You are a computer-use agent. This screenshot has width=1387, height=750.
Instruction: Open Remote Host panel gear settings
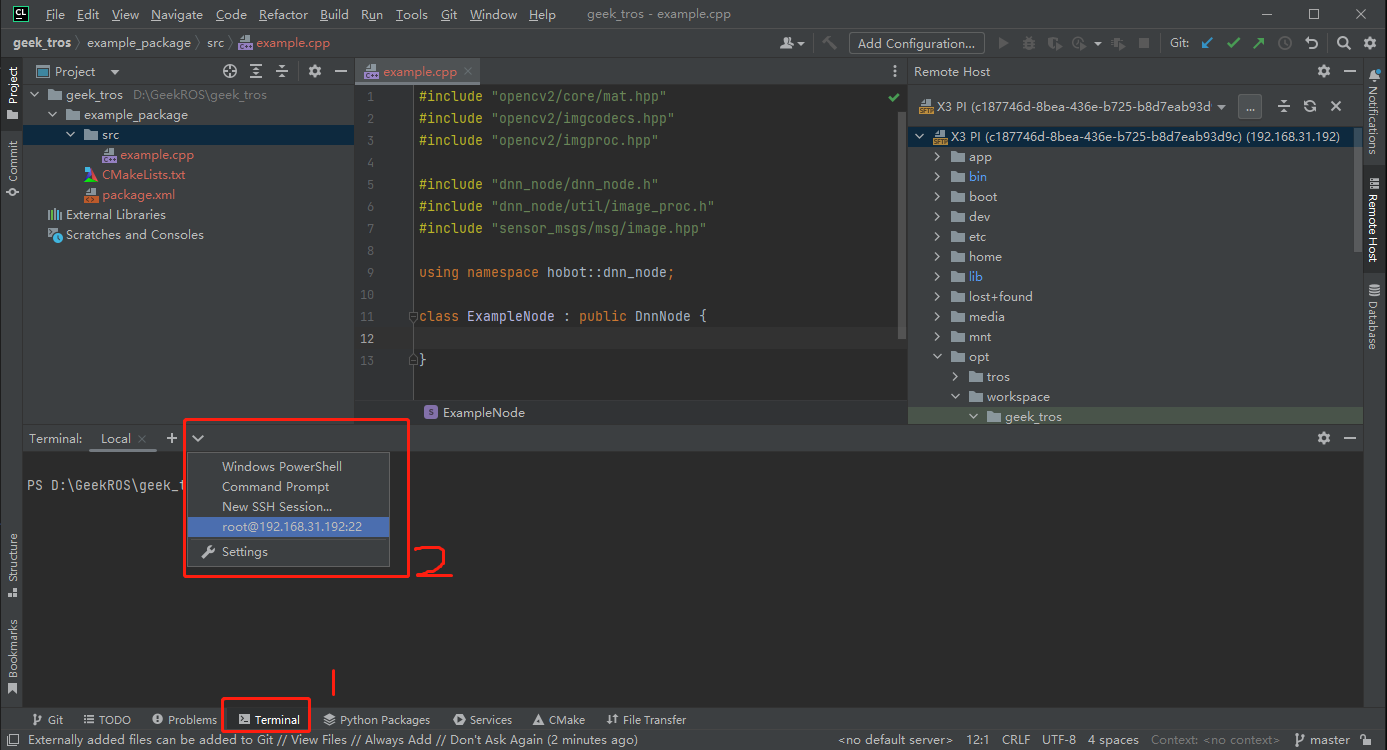1324,71
